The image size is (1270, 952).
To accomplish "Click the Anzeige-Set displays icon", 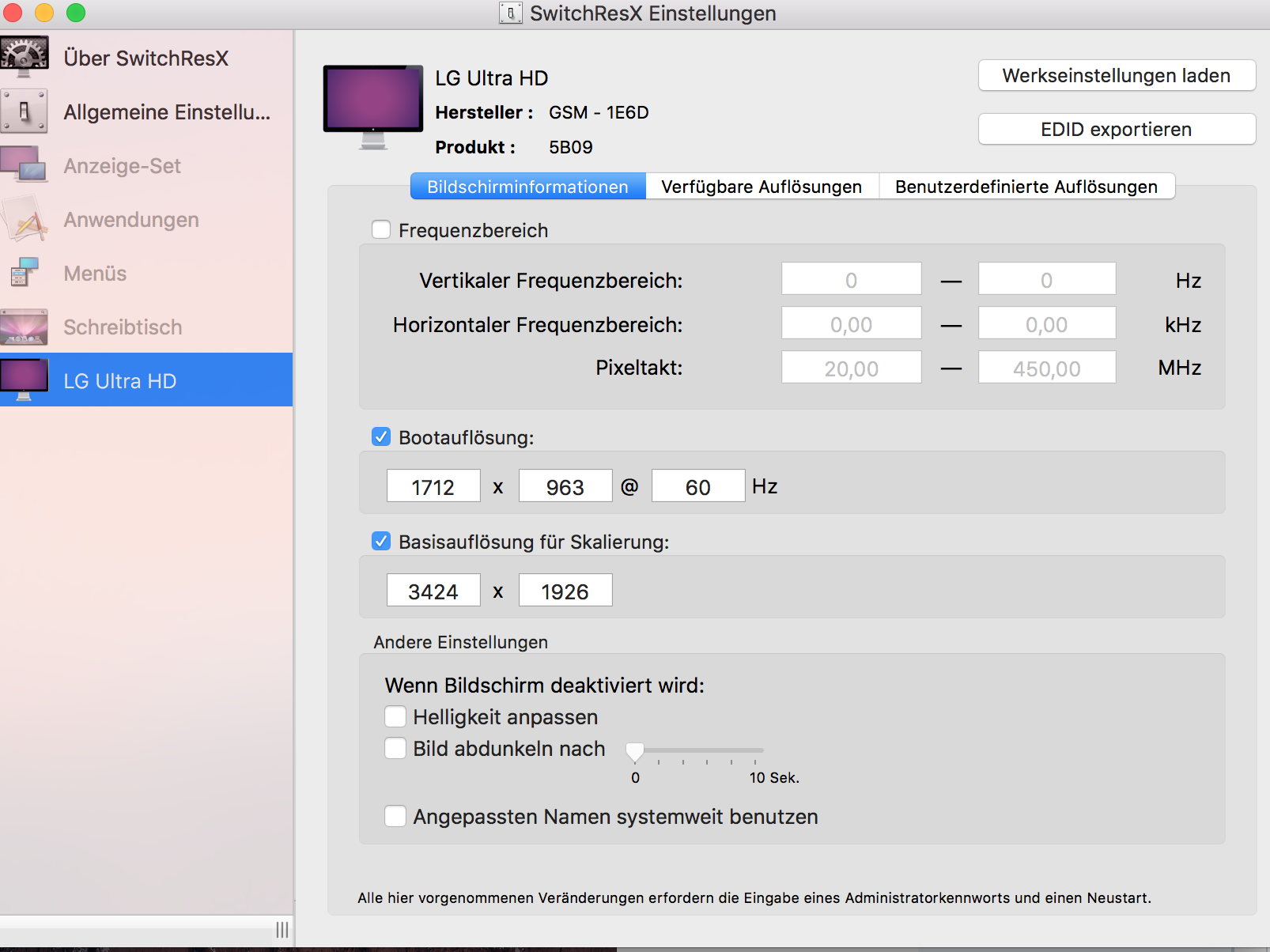I will click(x=25, y=165).
